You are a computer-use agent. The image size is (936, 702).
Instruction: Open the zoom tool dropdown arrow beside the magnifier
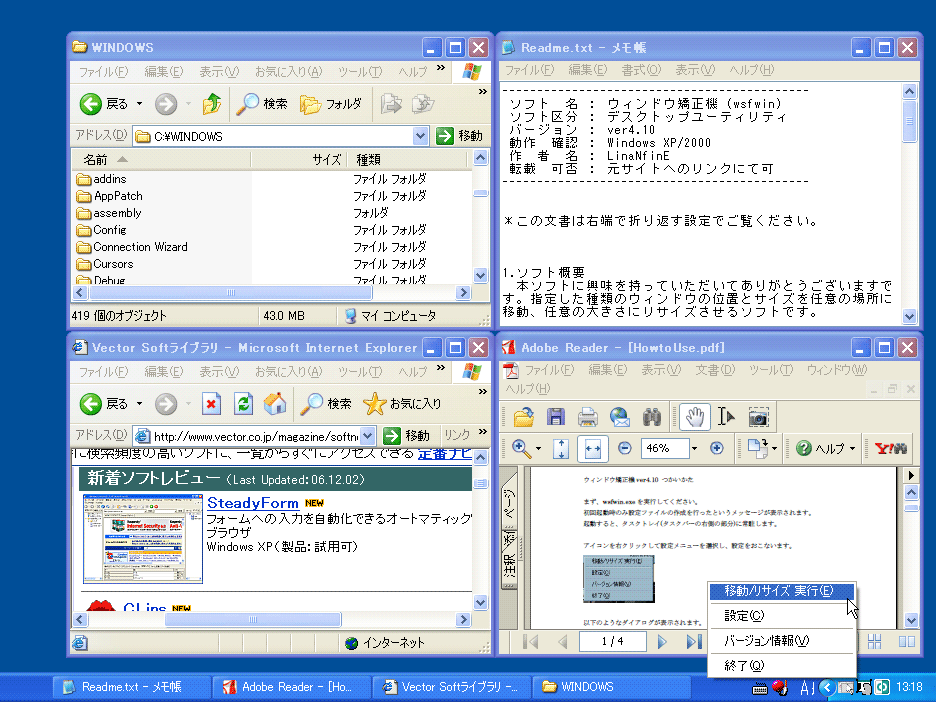point(538,448)
